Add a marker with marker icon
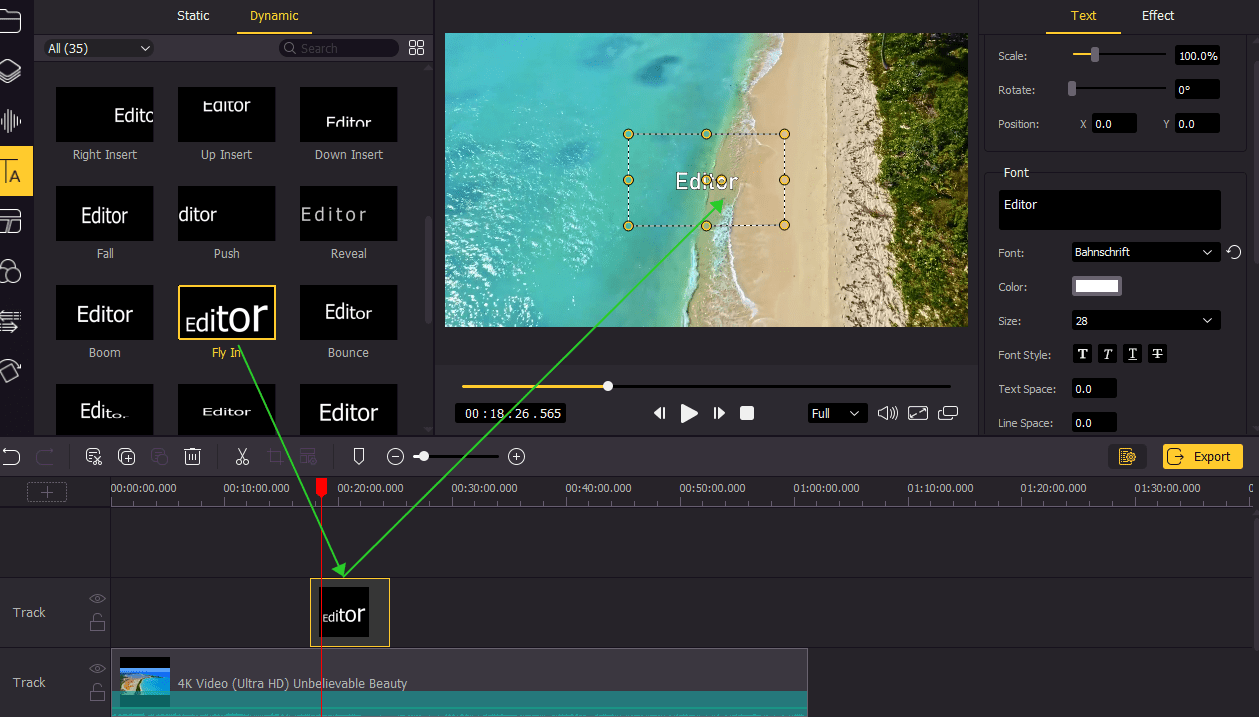This screenshot has height=717, width=1259. coord(359,457)
